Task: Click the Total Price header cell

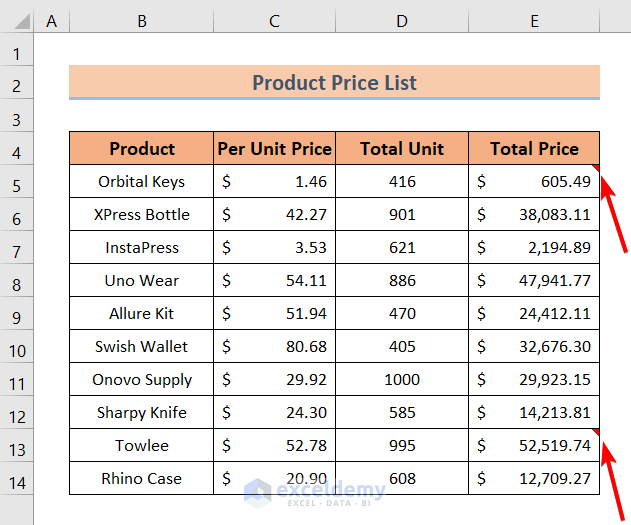Action: pos(534,149)
